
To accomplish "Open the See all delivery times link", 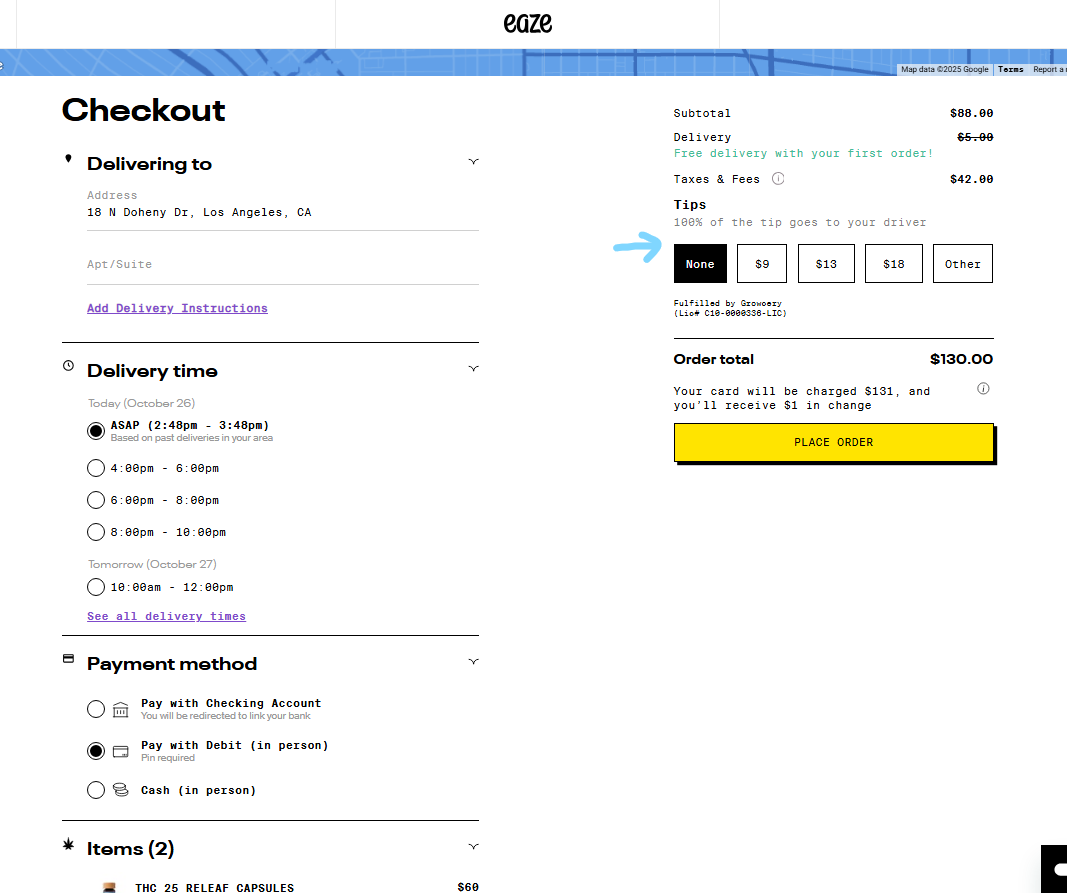I will click(166, 616).
